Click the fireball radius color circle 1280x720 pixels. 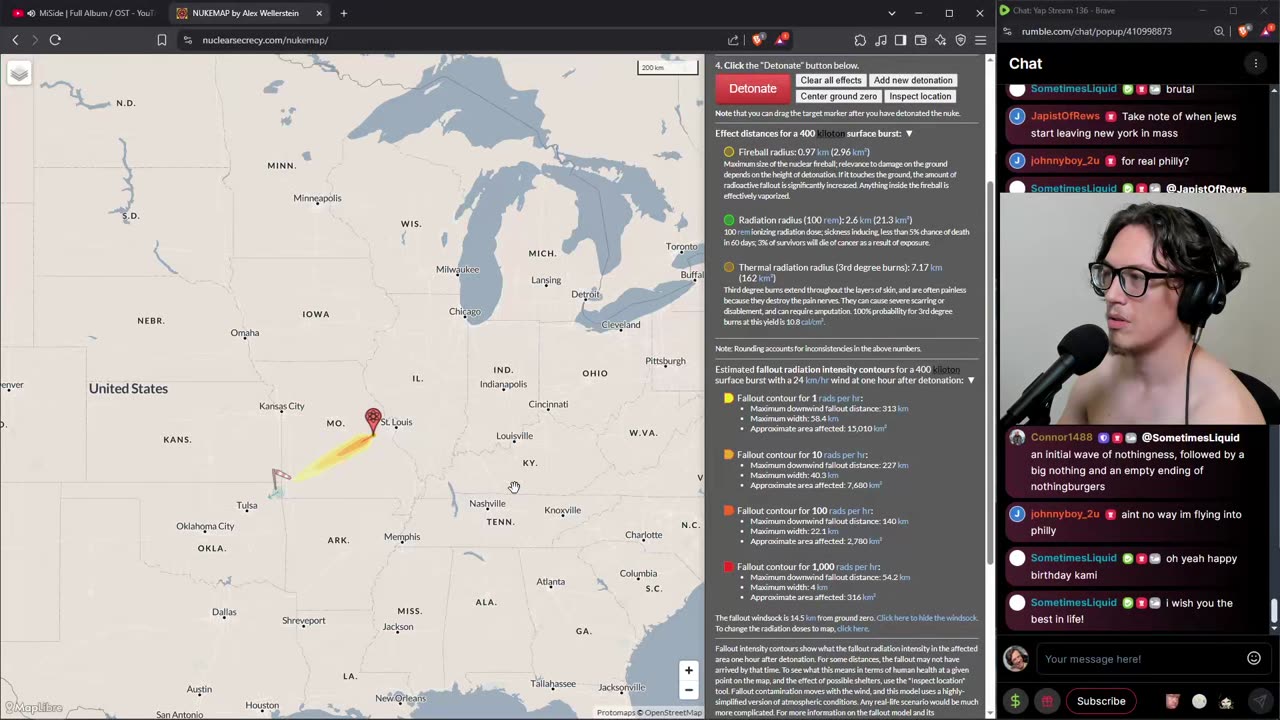point(729,152)
